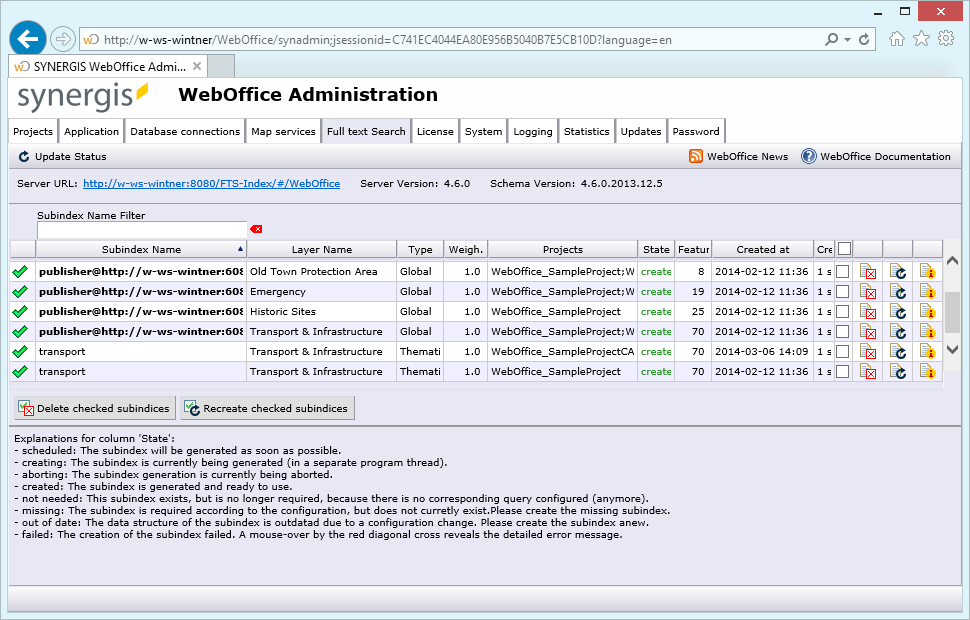Open WebOffice Documentation help icon

pos(810,157)
